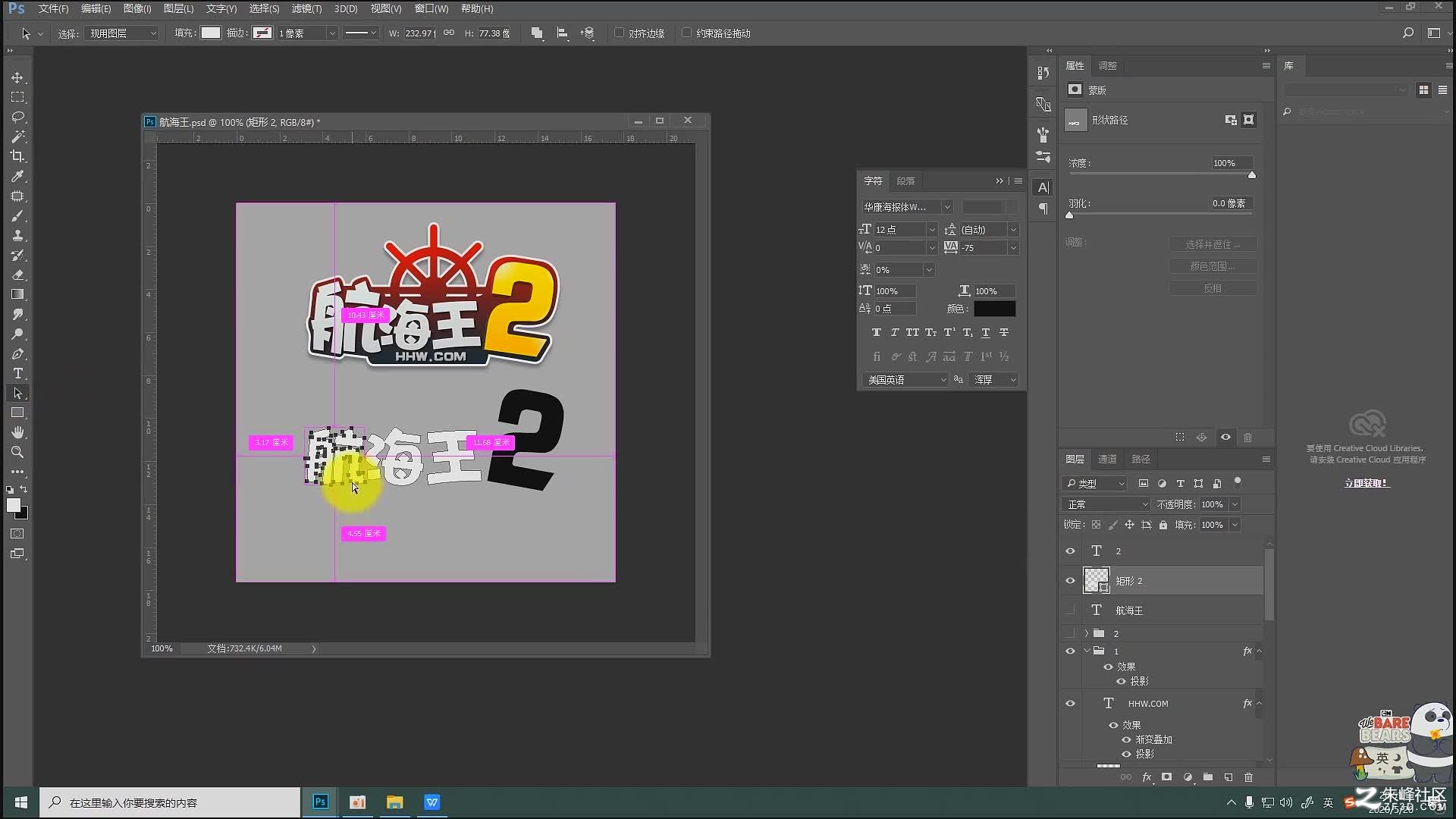This screenshot has height=819, width=1456.
Task: Open the 文字(Y) menu
Action: 221,9
